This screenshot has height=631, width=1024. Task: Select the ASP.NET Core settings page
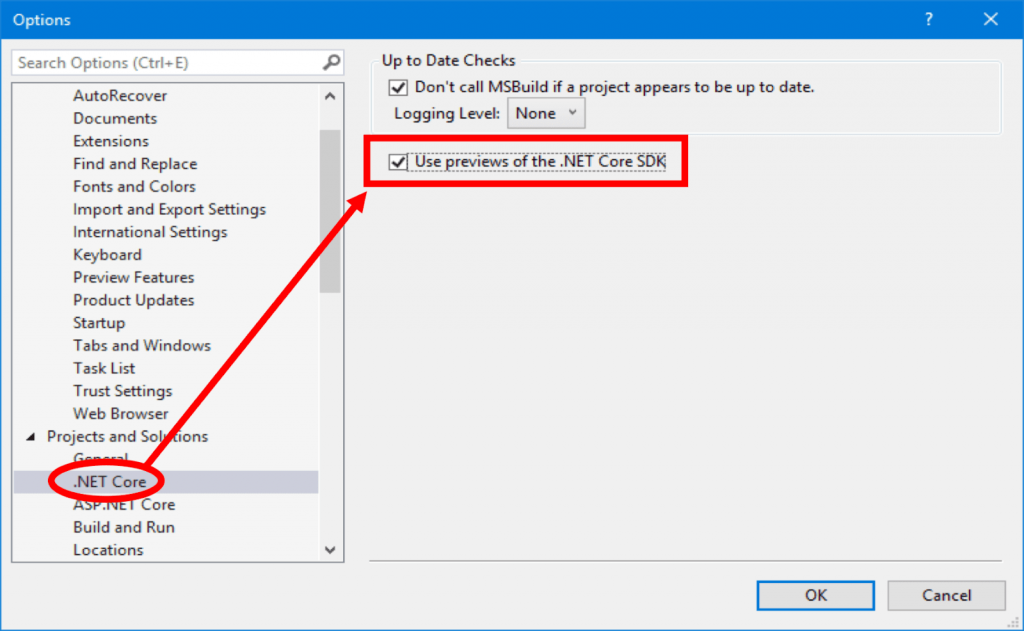[x=125, y=504]
